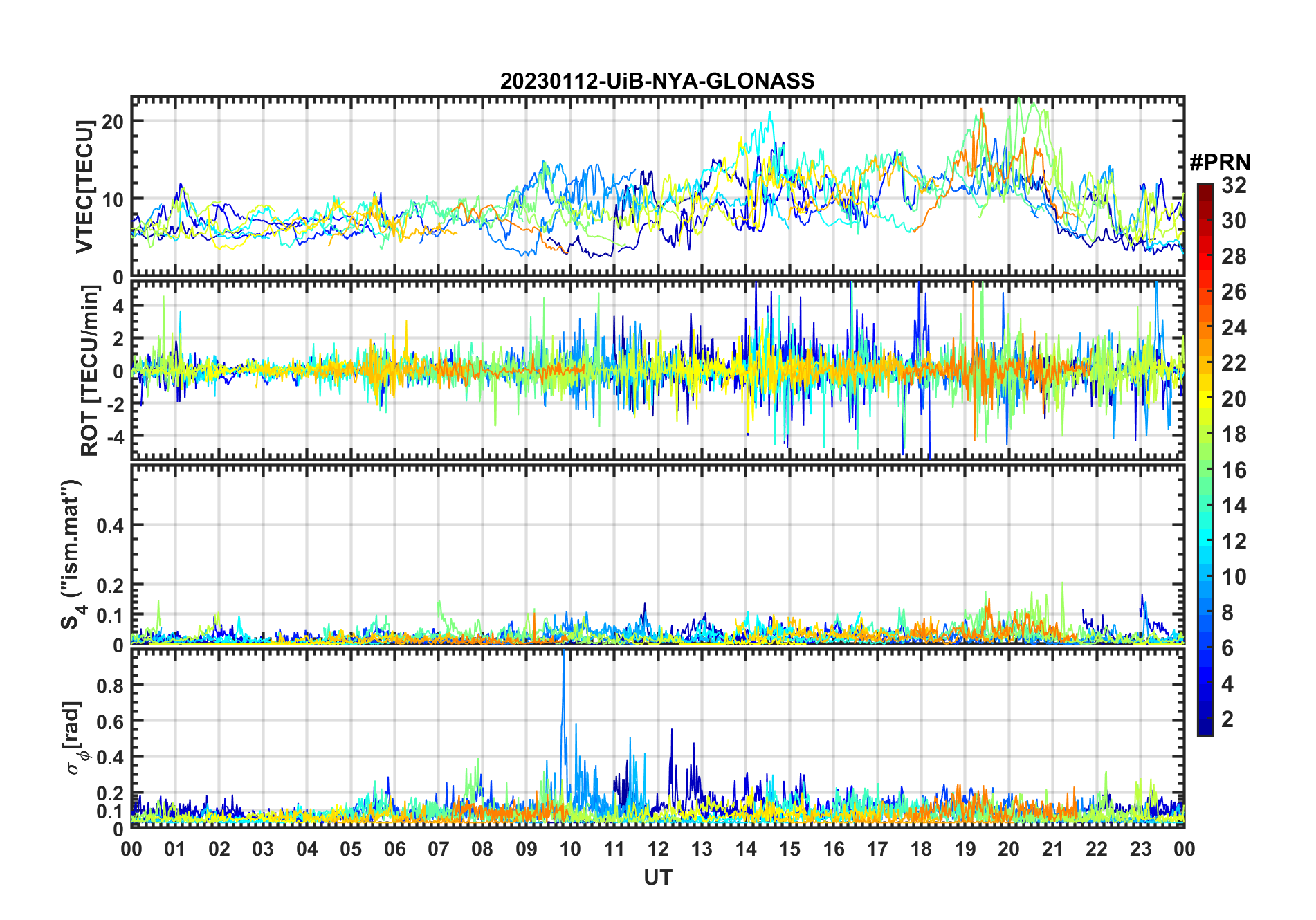Pick x-axis hour tick label 17
Screen dimensions: 1316x920
tap(877, 849)
